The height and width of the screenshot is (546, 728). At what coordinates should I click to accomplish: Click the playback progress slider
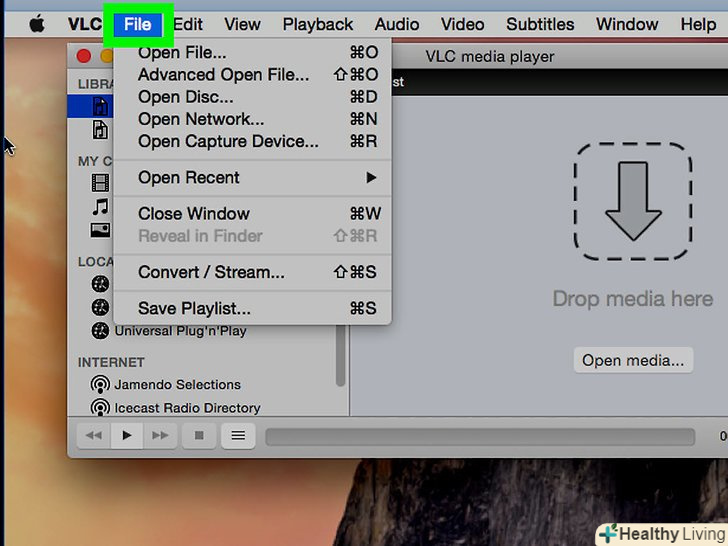[480, 436]
